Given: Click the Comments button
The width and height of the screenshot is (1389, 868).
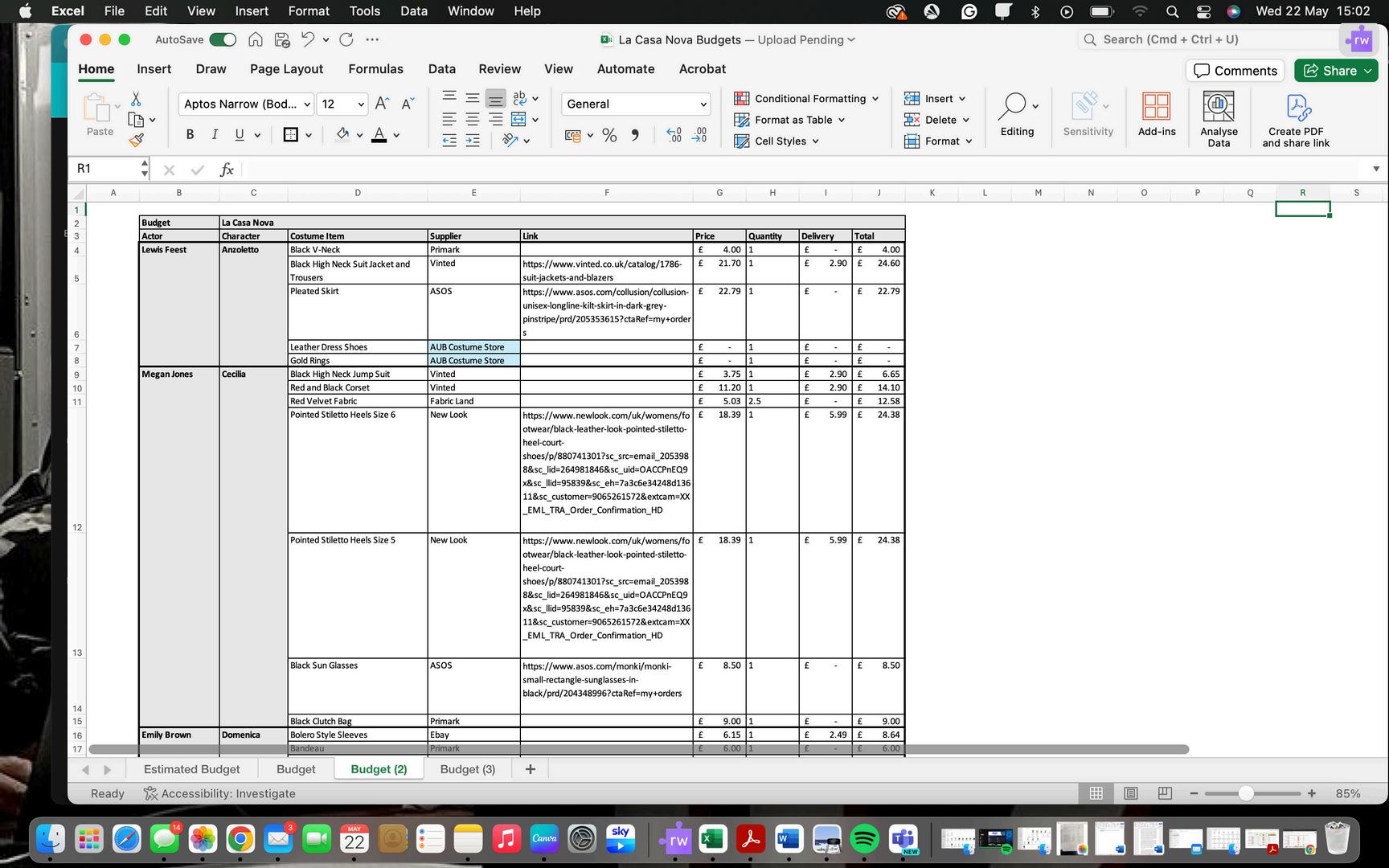Looking at the screenshot, I should pyautogui.click(x=1235, y=71).
